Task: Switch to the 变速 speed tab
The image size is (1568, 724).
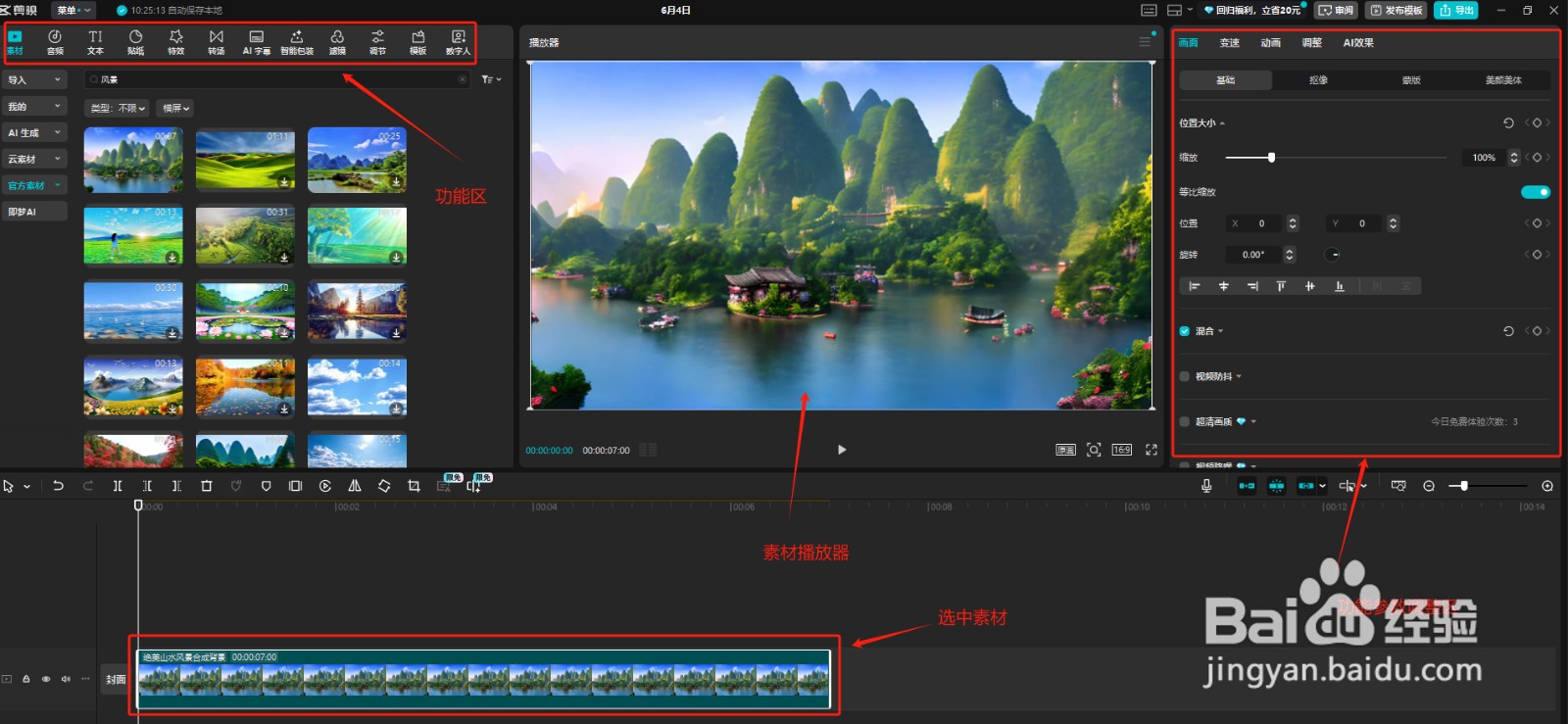Action: tap(1230, 43)
